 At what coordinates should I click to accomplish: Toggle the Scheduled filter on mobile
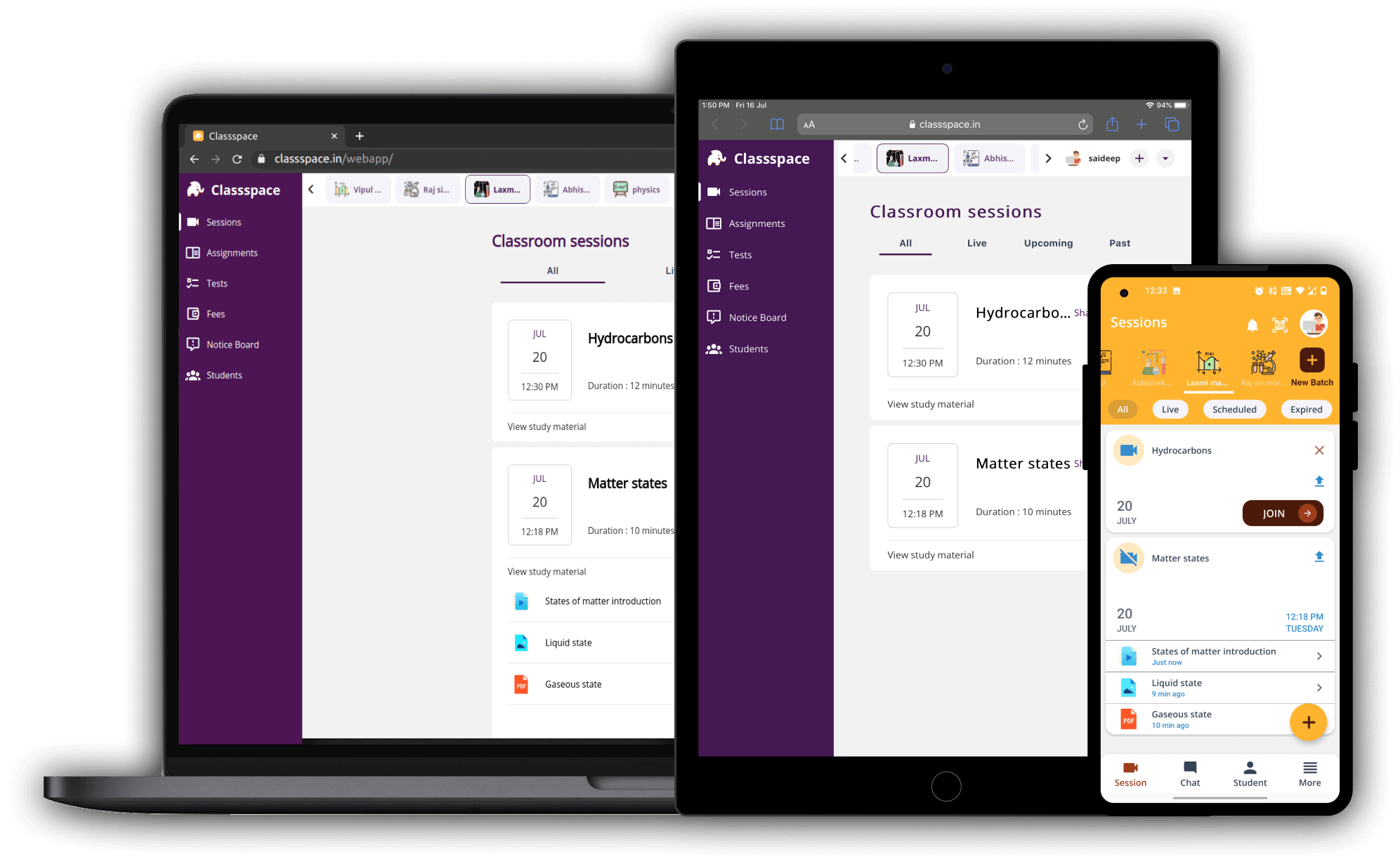pos(1233,409)
